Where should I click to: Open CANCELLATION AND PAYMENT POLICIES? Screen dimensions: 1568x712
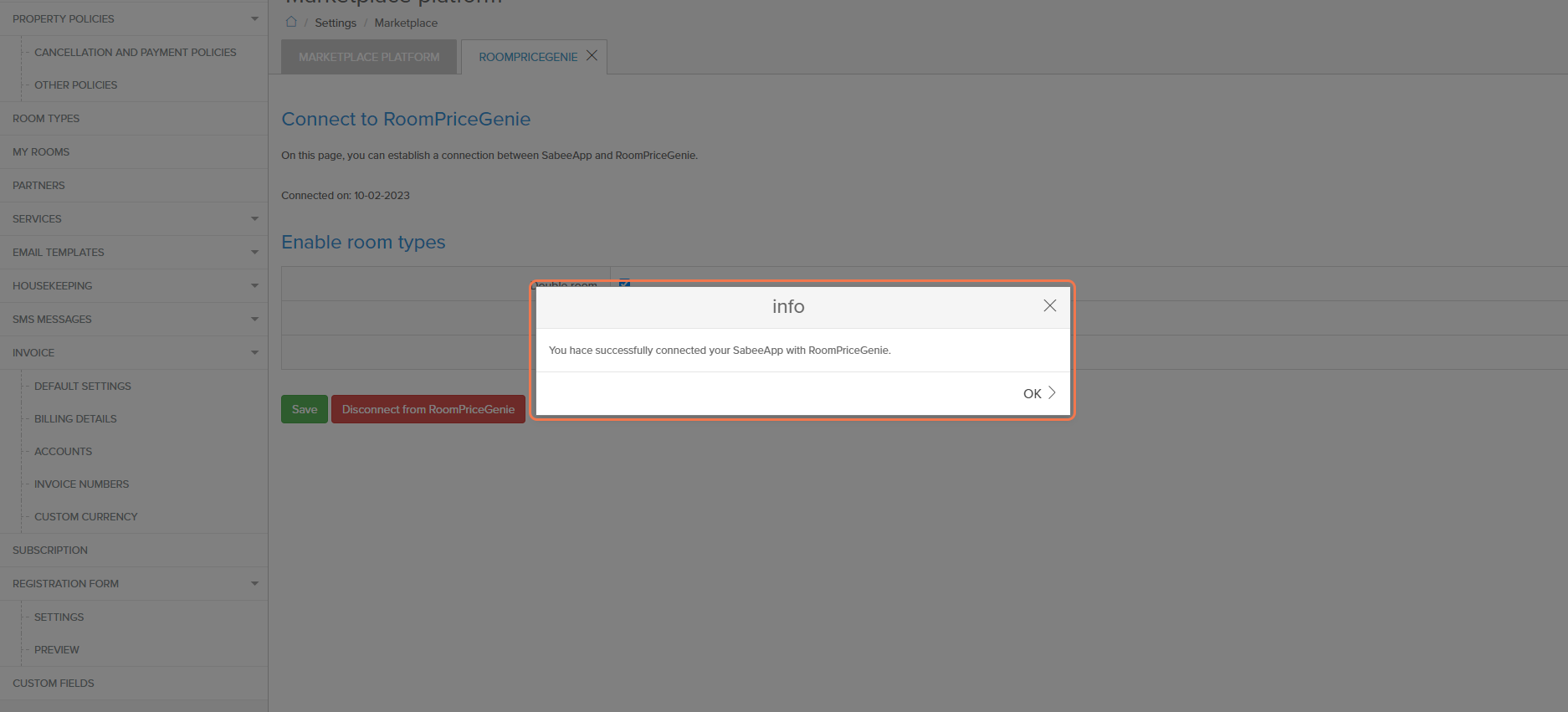pos(136,52)
